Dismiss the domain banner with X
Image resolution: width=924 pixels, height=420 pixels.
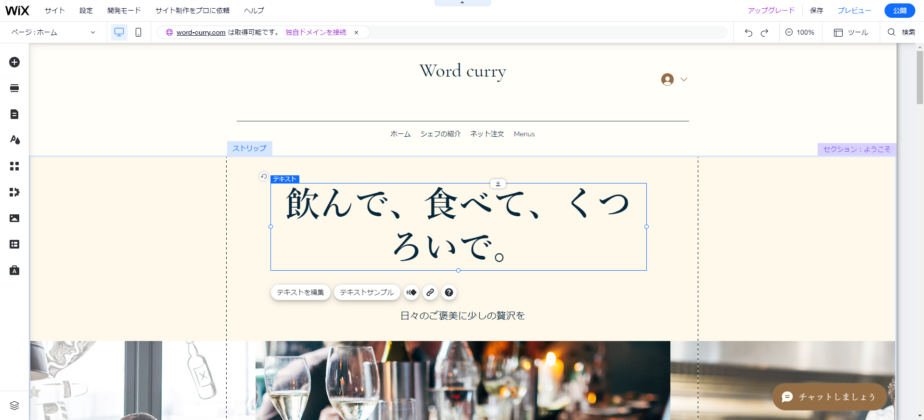pos(356,32)
